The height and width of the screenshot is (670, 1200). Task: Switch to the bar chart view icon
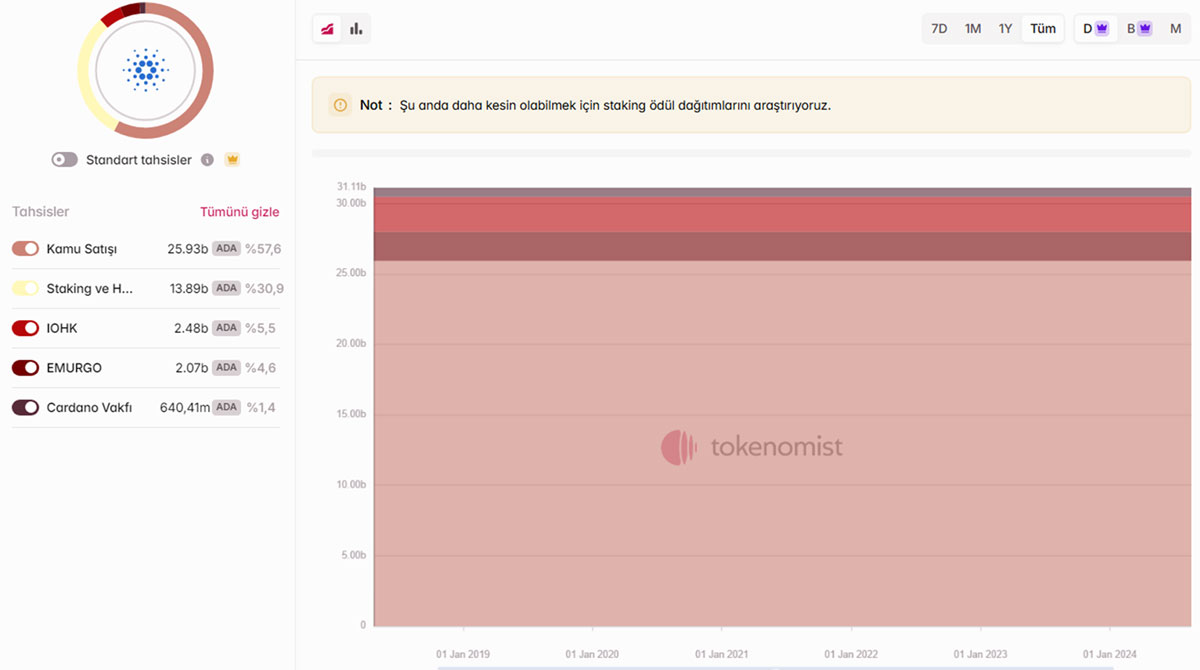coord(356,29)
